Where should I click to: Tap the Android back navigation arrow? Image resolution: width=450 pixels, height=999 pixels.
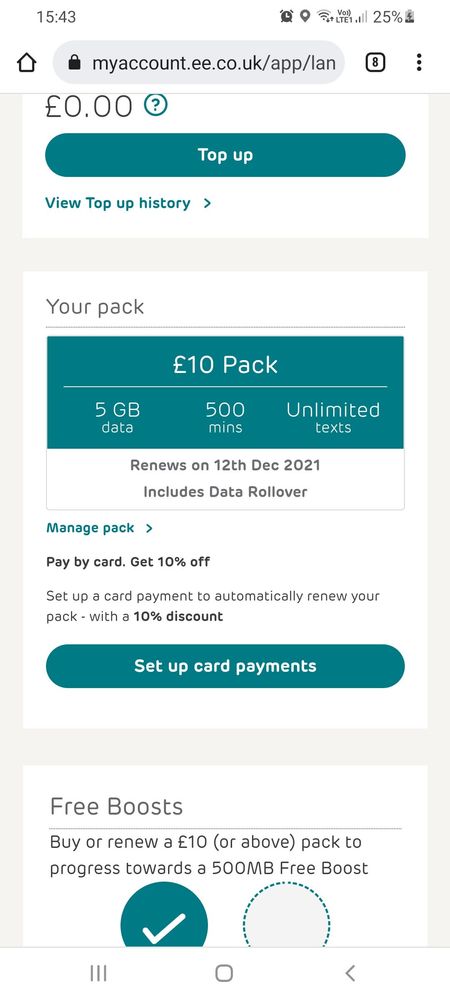click(349, 973)
